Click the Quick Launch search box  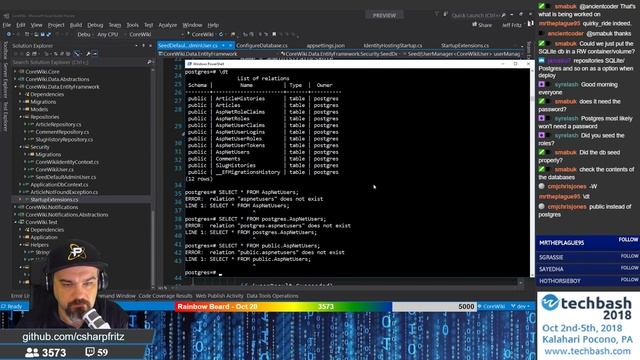(476, 16)
